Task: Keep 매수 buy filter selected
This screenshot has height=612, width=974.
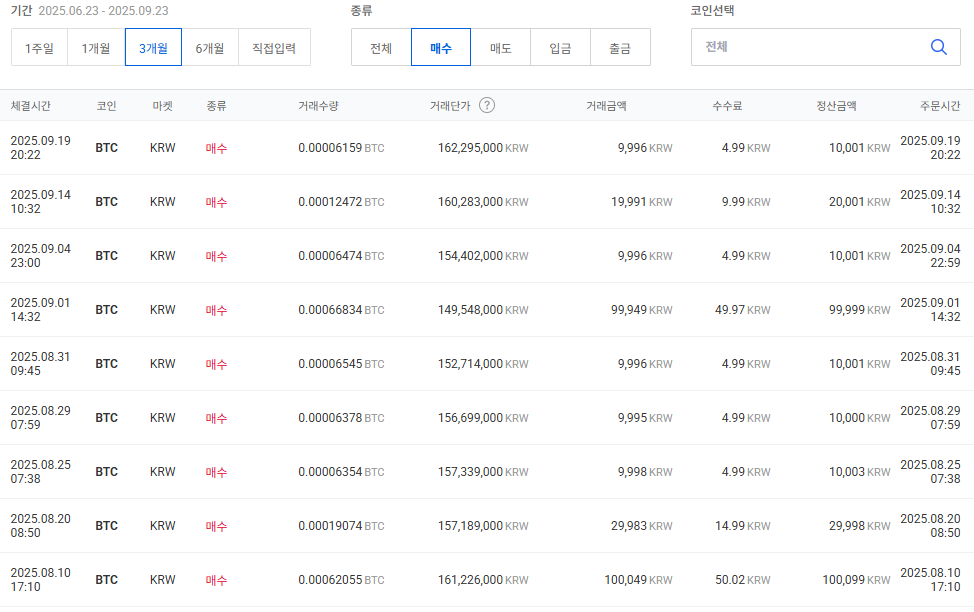Action: 440,46
